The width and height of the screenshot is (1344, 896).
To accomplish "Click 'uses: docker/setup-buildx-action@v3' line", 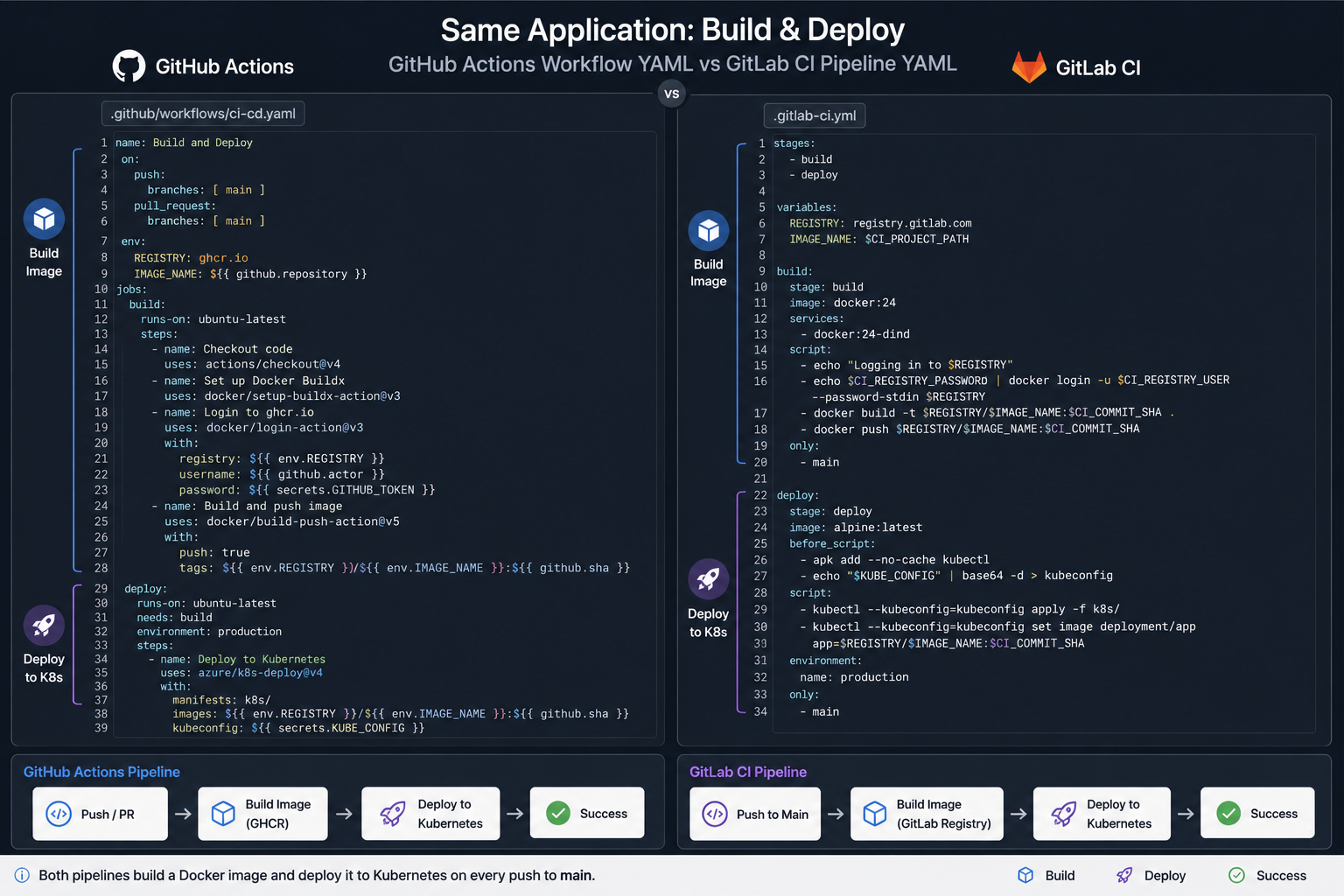I will [x=282, y=396].
